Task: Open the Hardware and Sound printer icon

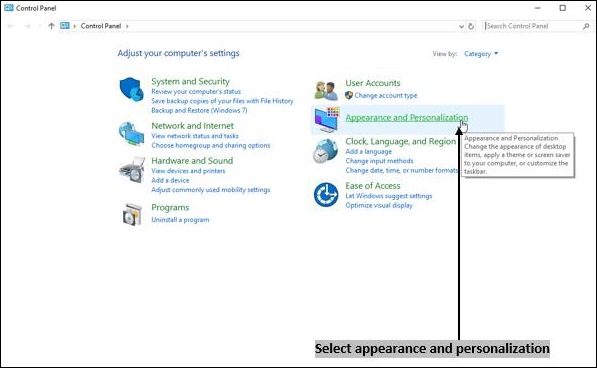Action: [132, 170]
